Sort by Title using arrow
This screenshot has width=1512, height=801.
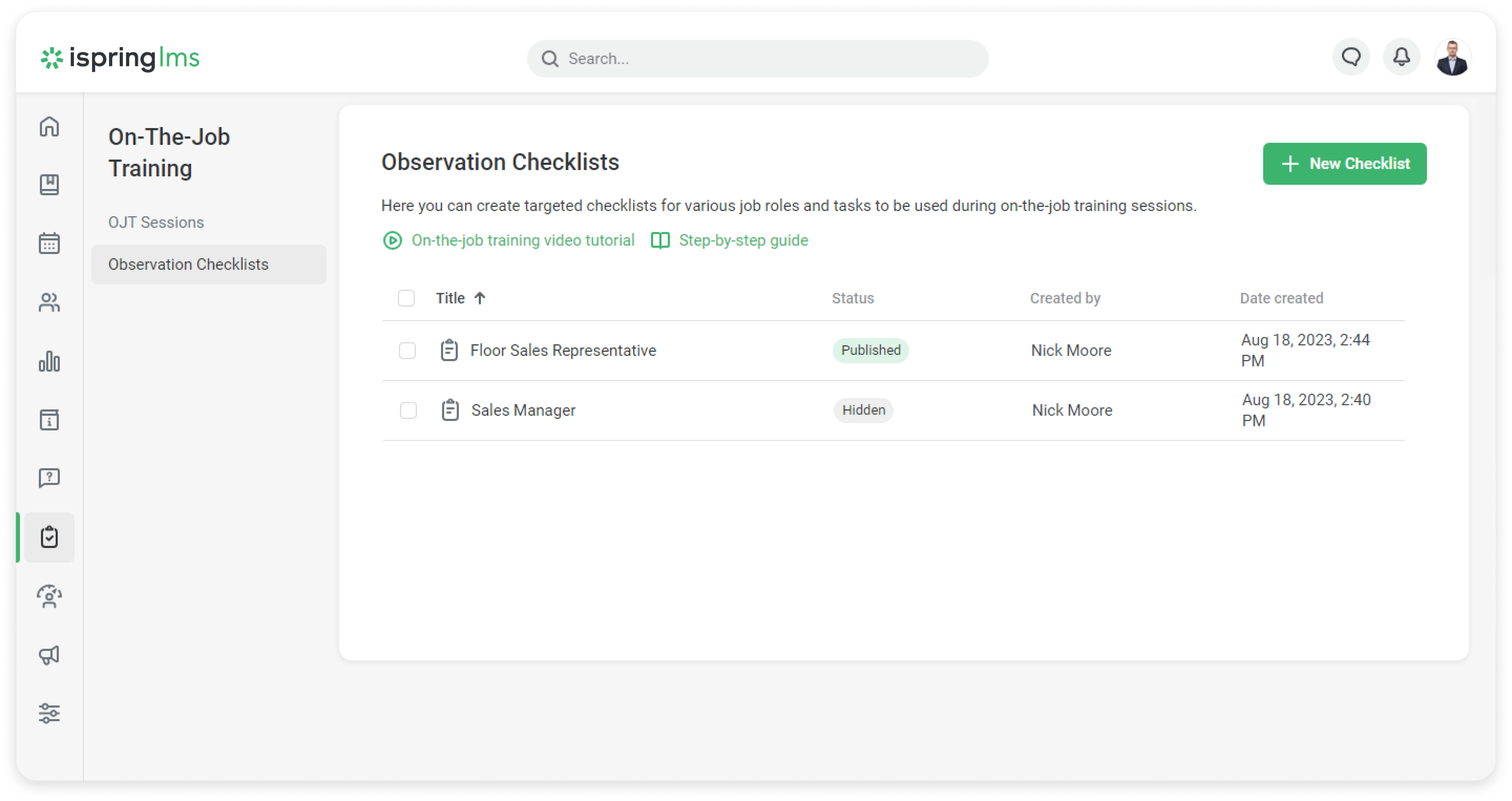click(480, 298)
